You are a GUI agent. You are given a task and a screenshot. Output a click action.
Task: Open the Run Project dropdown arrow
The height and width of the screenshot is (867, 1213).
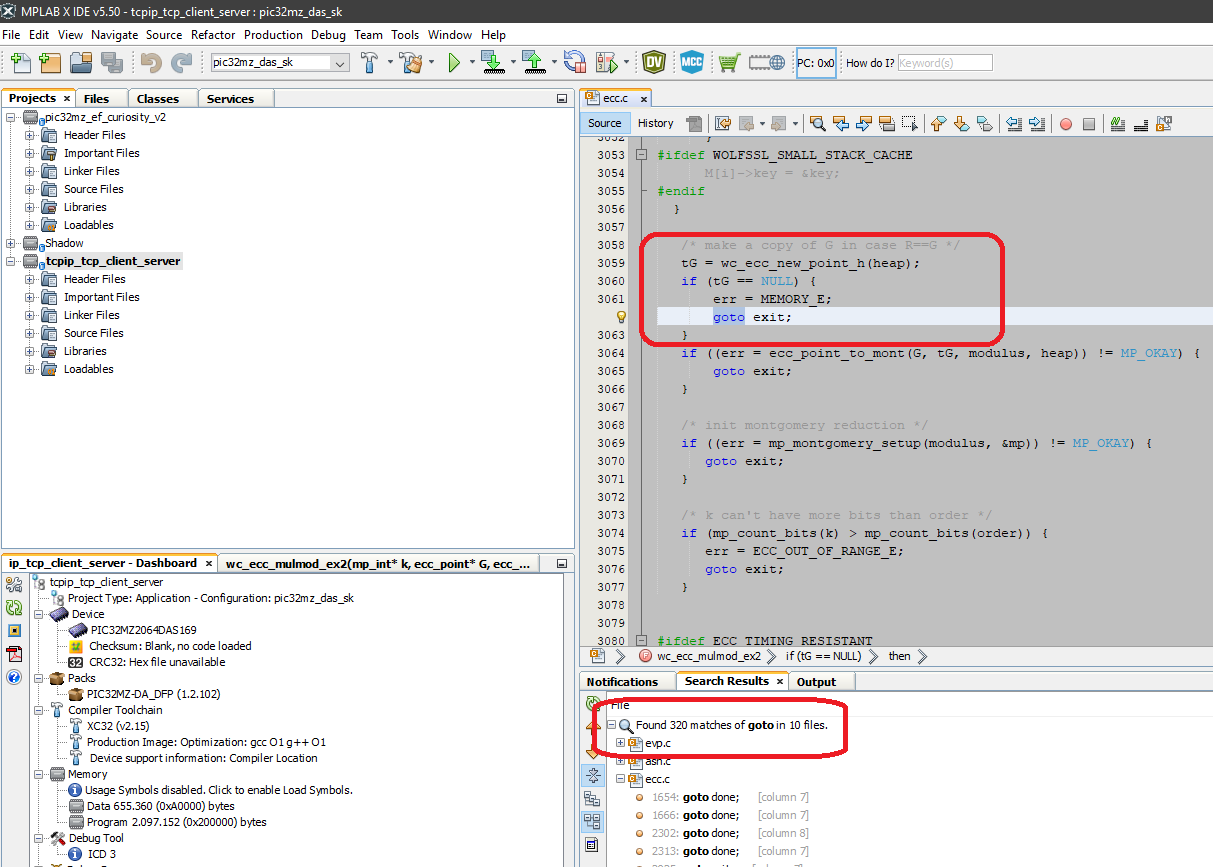tap(471, 63)
